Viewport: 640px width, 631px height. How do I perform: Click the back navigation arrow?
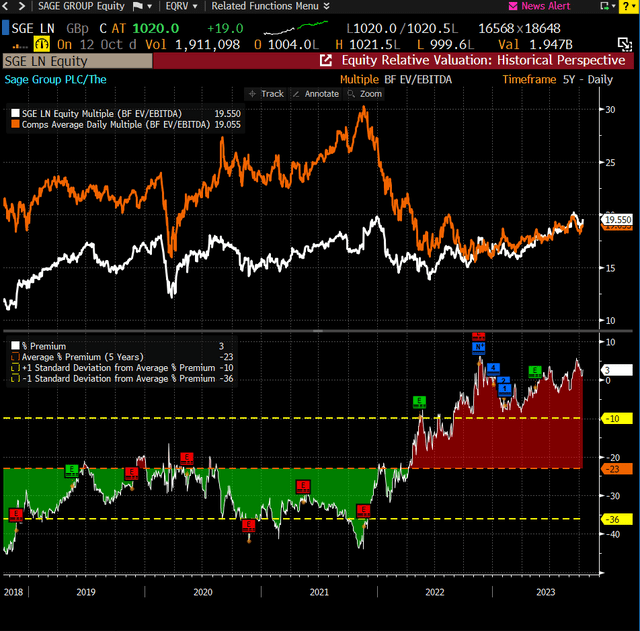point(7,6)
